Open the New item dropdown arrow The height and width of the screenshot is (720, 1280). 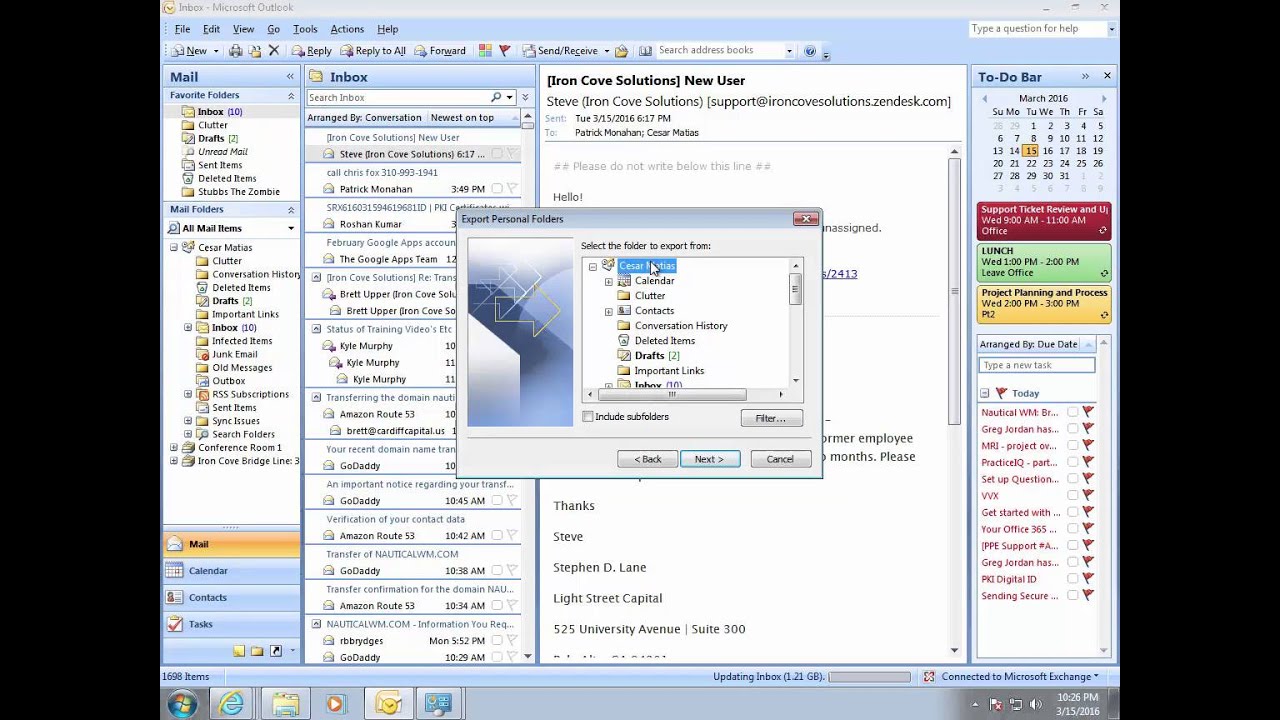215,51
